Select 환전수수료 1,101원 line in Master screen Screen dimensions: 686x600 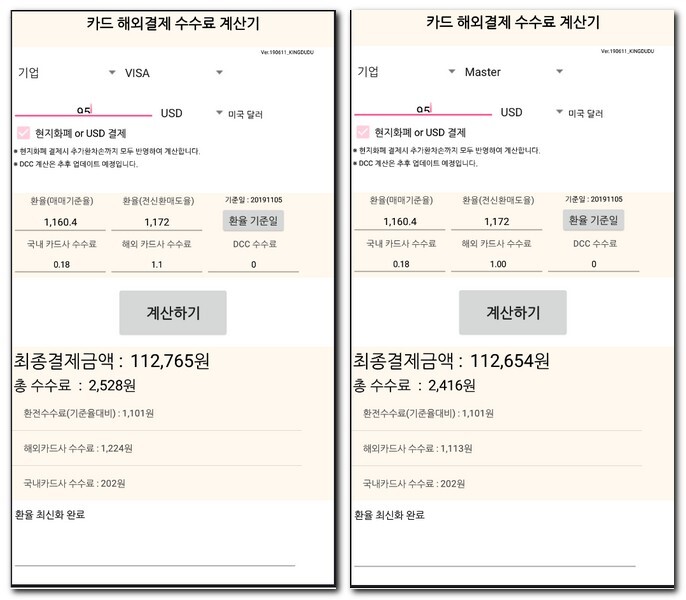428,413
